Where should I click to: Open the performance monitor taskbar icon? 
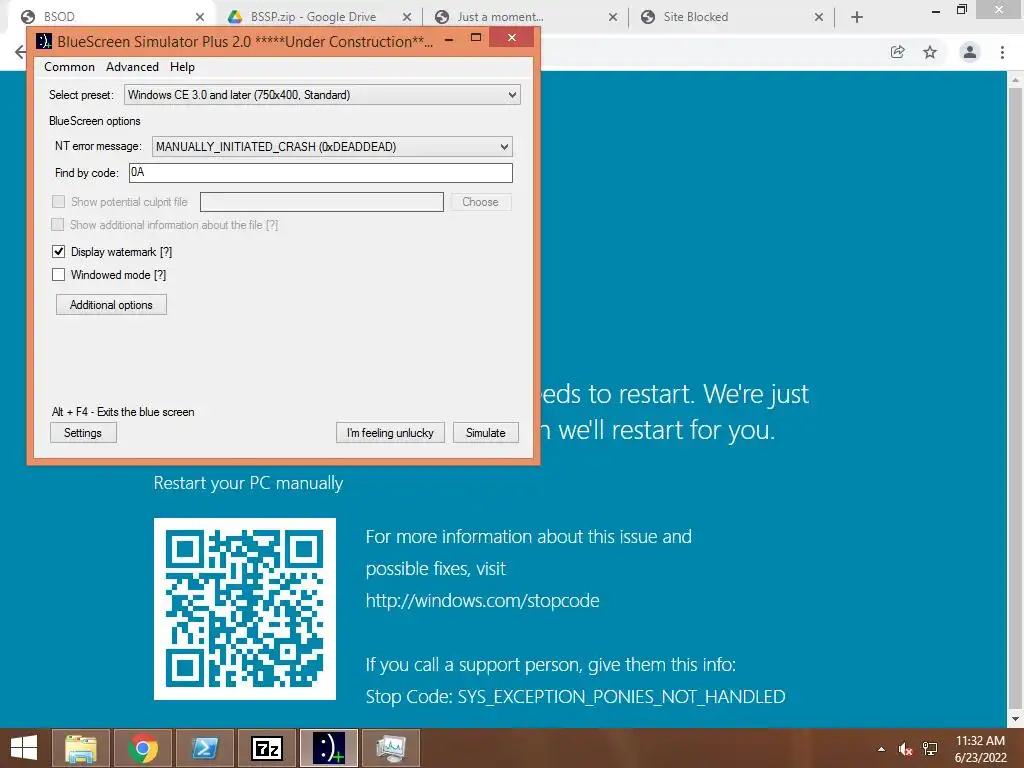(391, 748)
